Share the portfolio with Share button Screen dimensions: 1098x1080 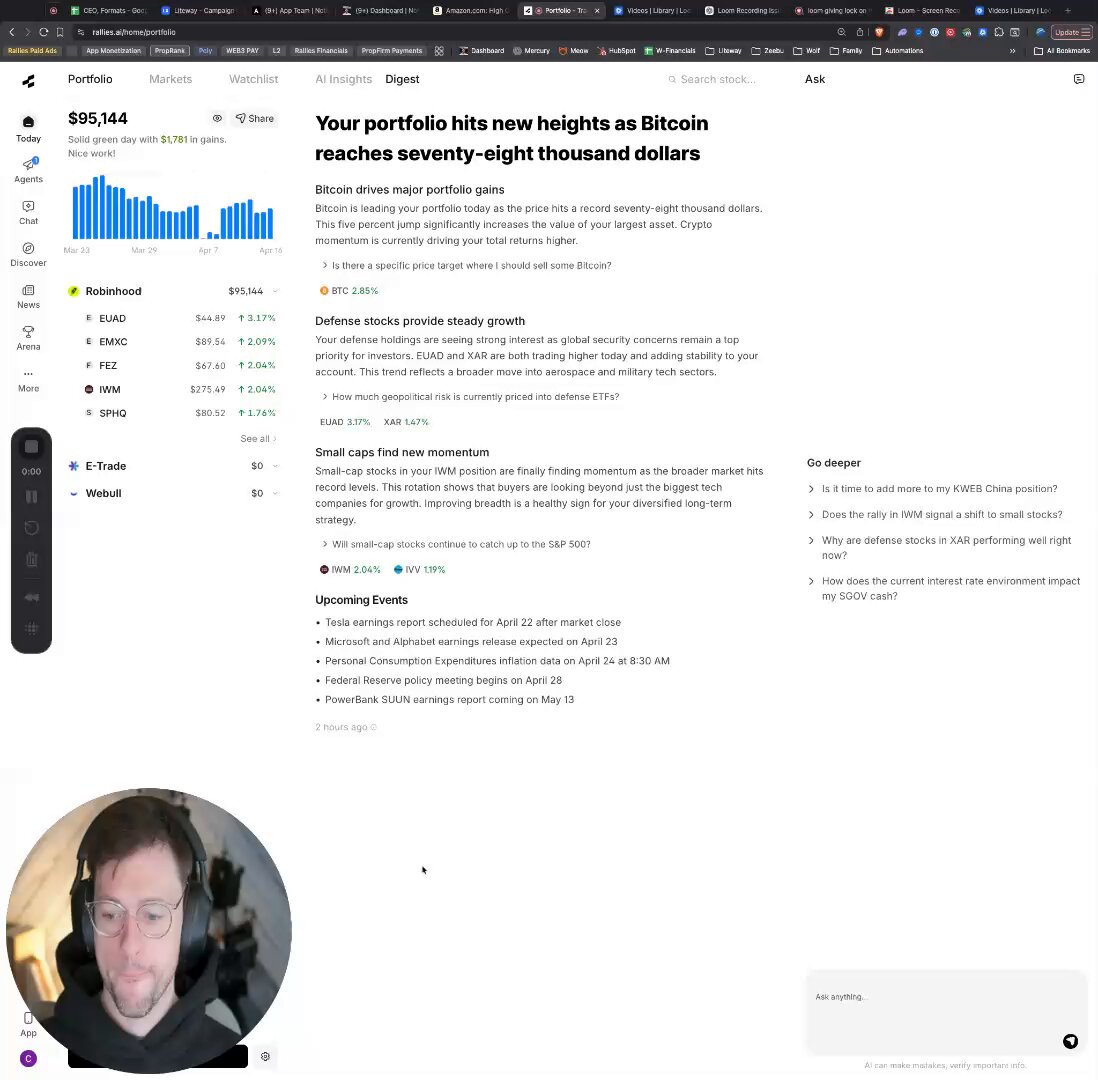click(255, 118)
